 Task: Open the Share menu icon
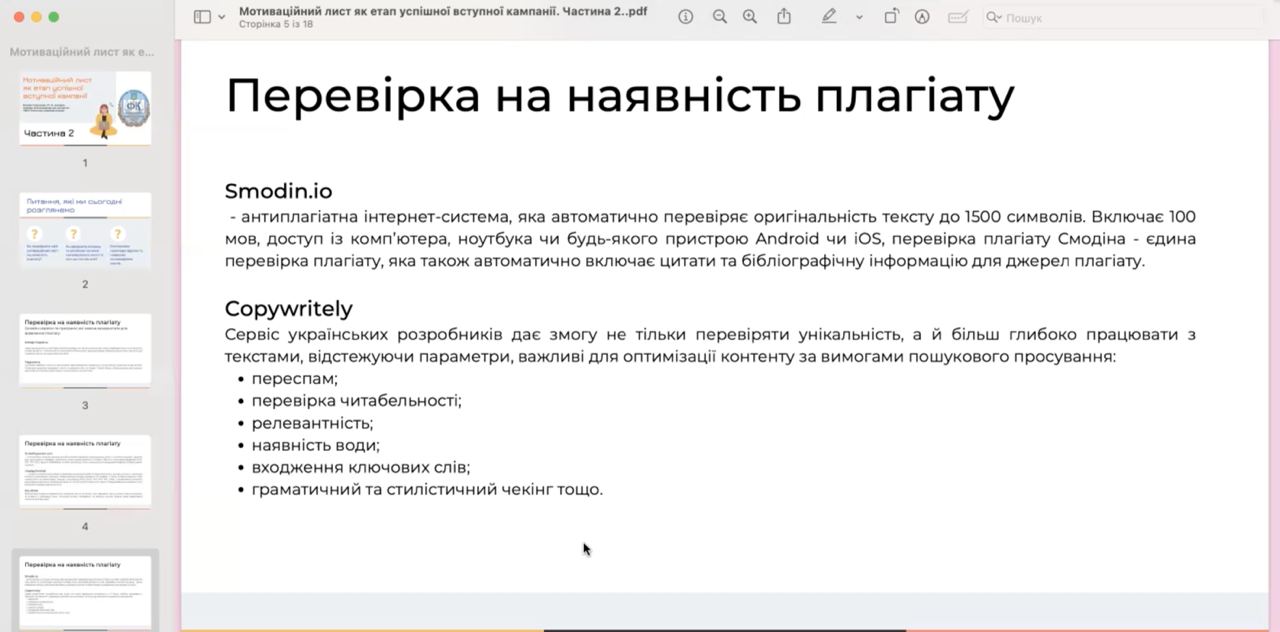tap(784, 17)
